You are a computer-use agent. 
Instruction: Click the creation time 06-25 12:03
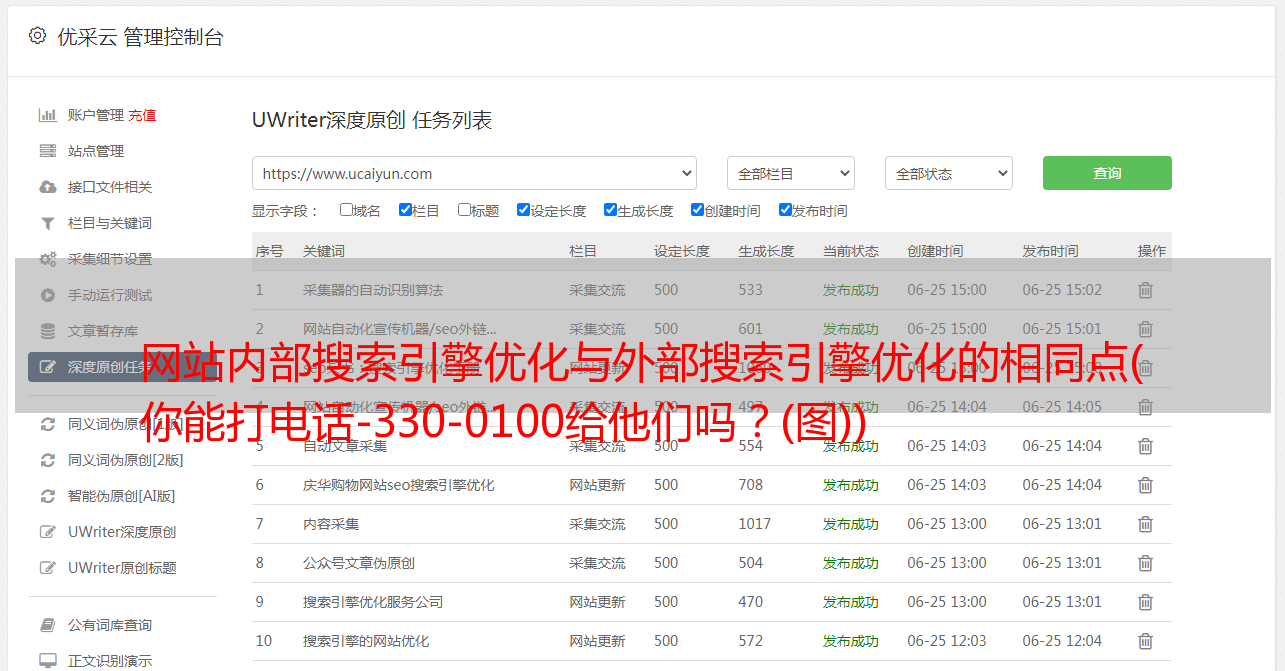(x=947, y=641)
